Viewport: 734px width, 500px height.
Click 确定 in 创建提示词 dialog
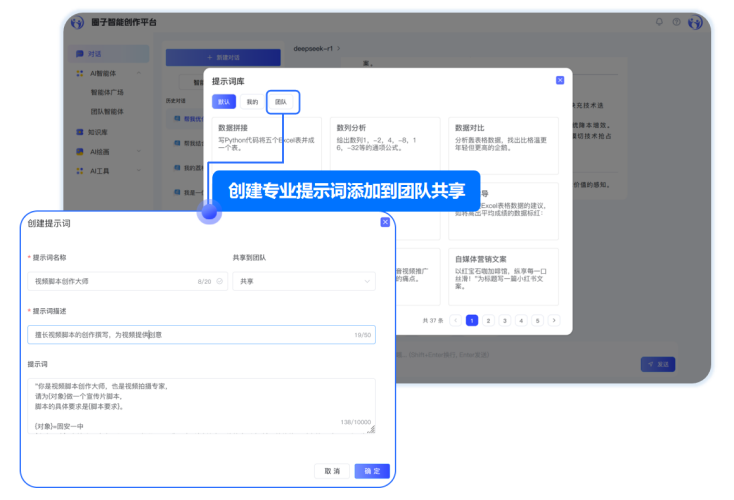click(372, 471)
